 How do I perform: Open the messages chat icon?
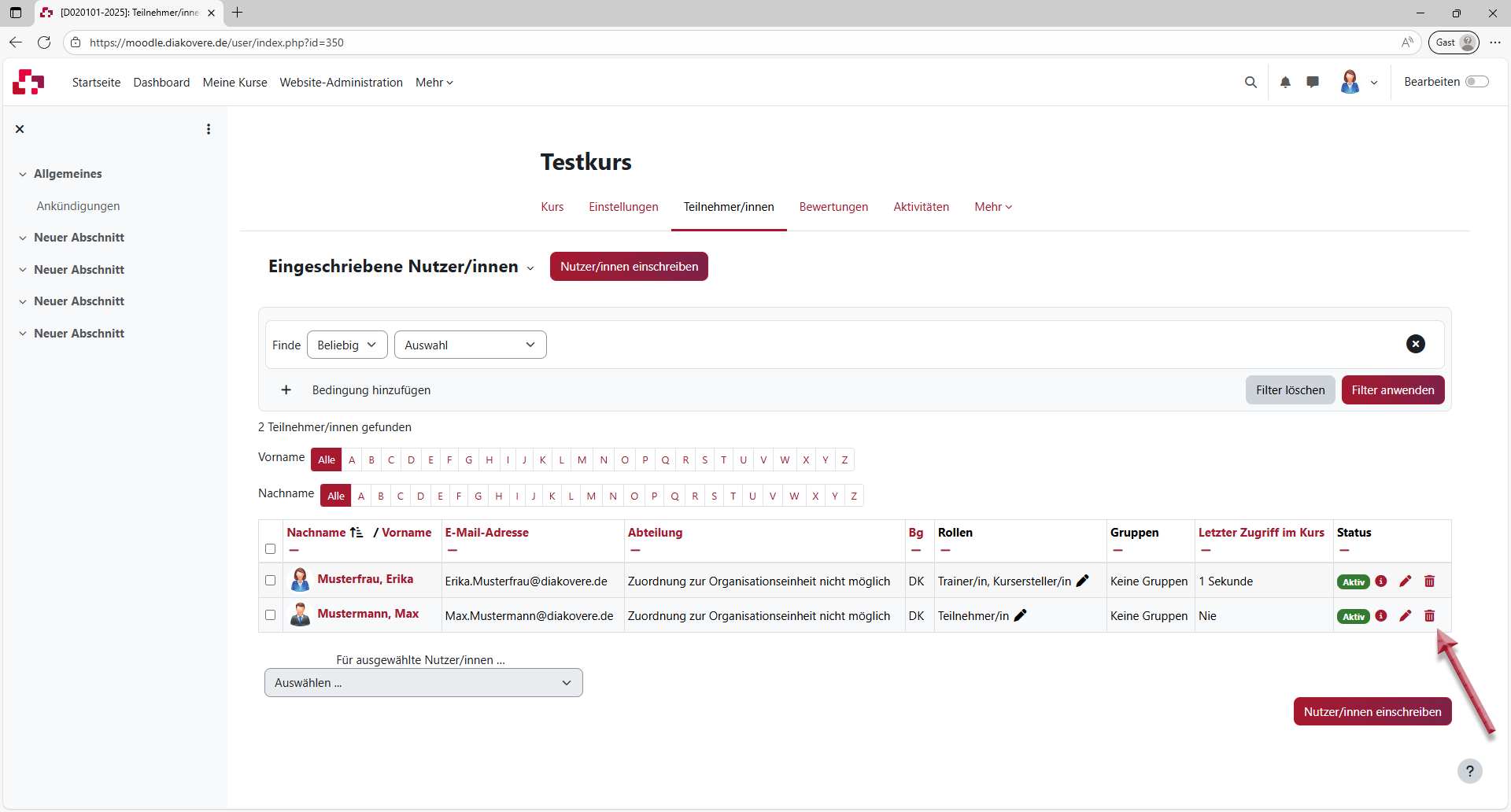point(1313,82)
